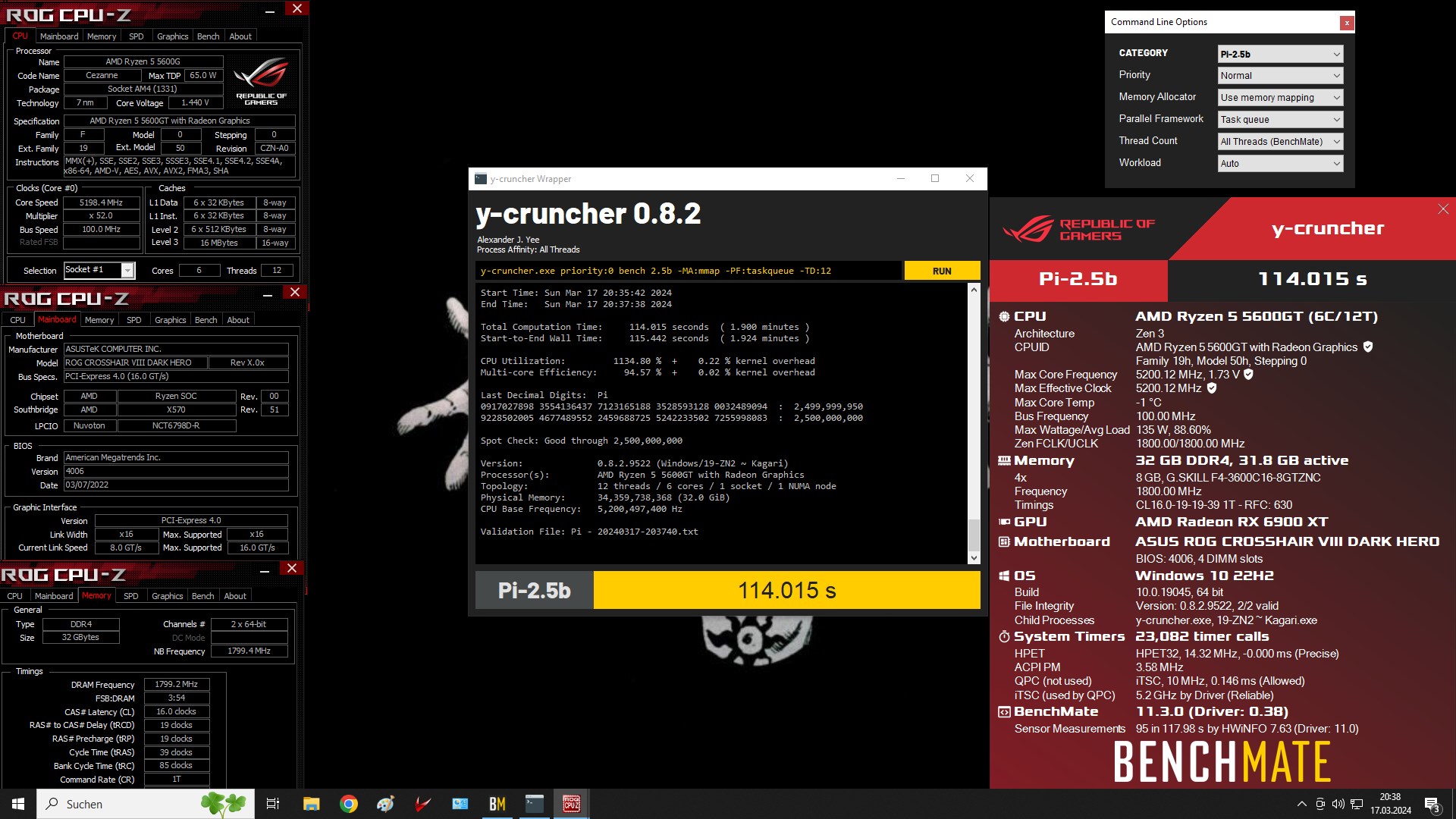Show hidden system tray icons
Screen dimensions: 1456x819
[x=1302, y=804]
